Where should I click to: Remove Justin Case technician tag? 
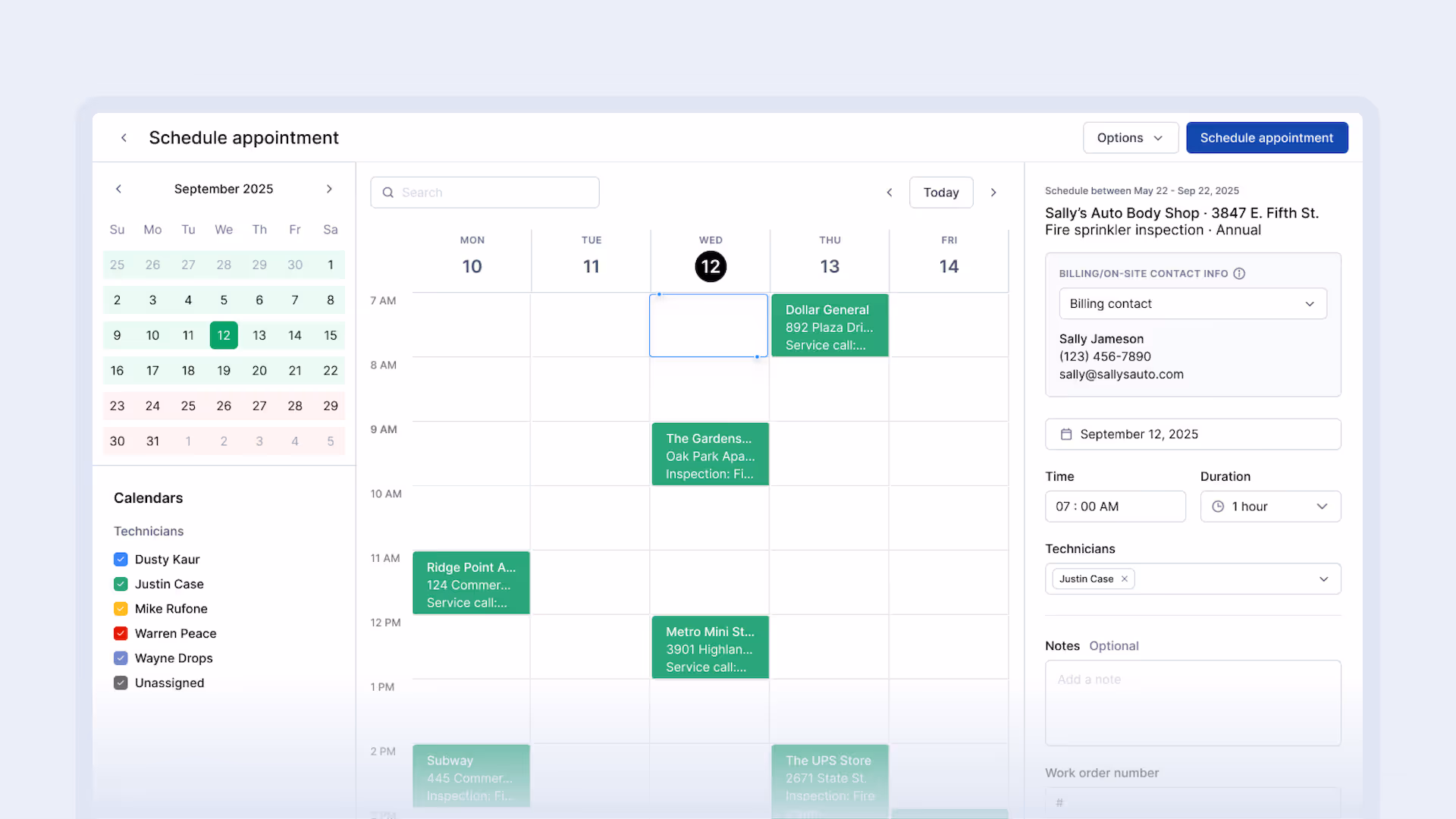coord(1125,579)
